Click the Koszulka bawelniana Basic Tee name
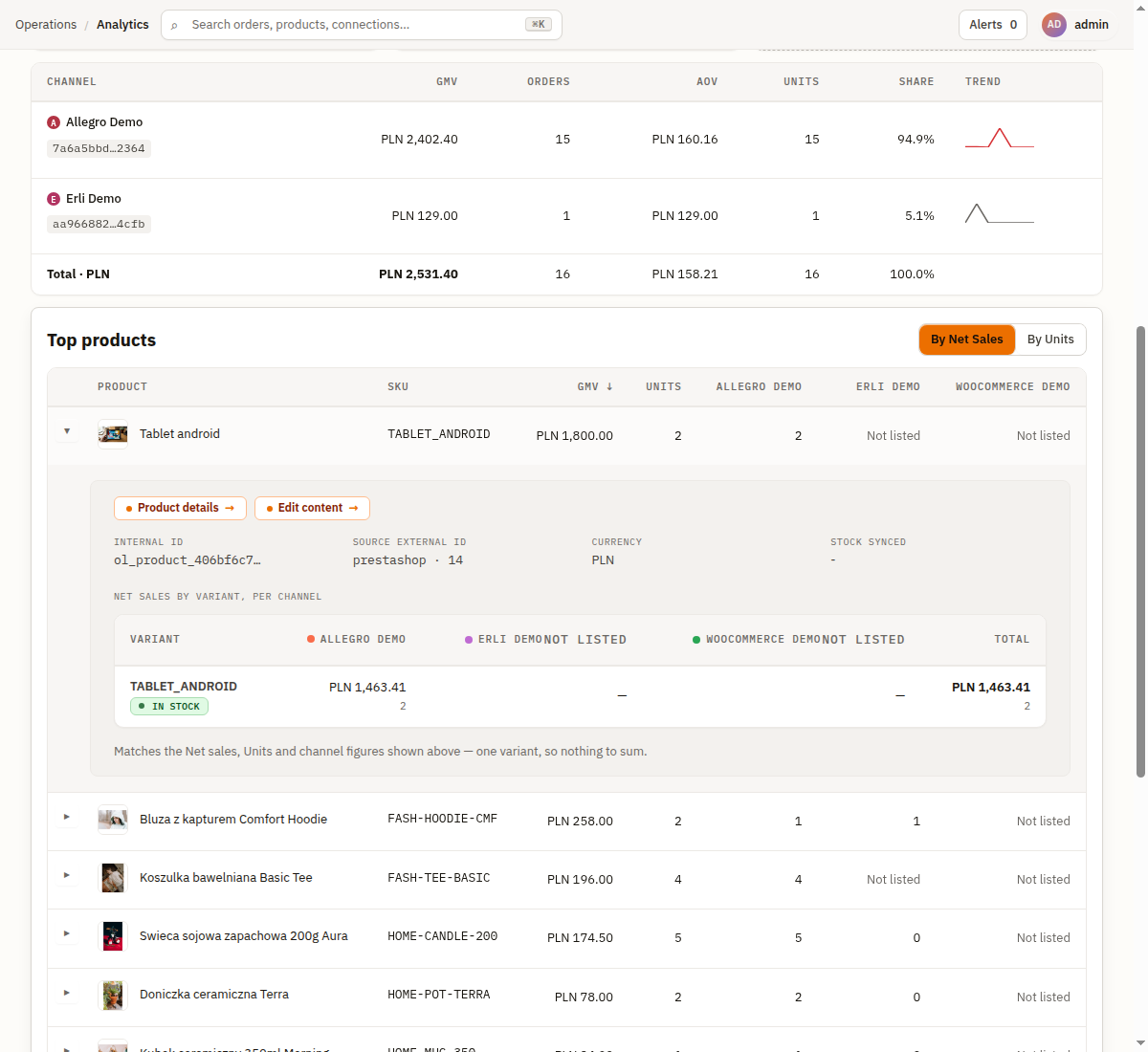Image resolution: width=1148 pixels, height=1052 pixels. 226,878
